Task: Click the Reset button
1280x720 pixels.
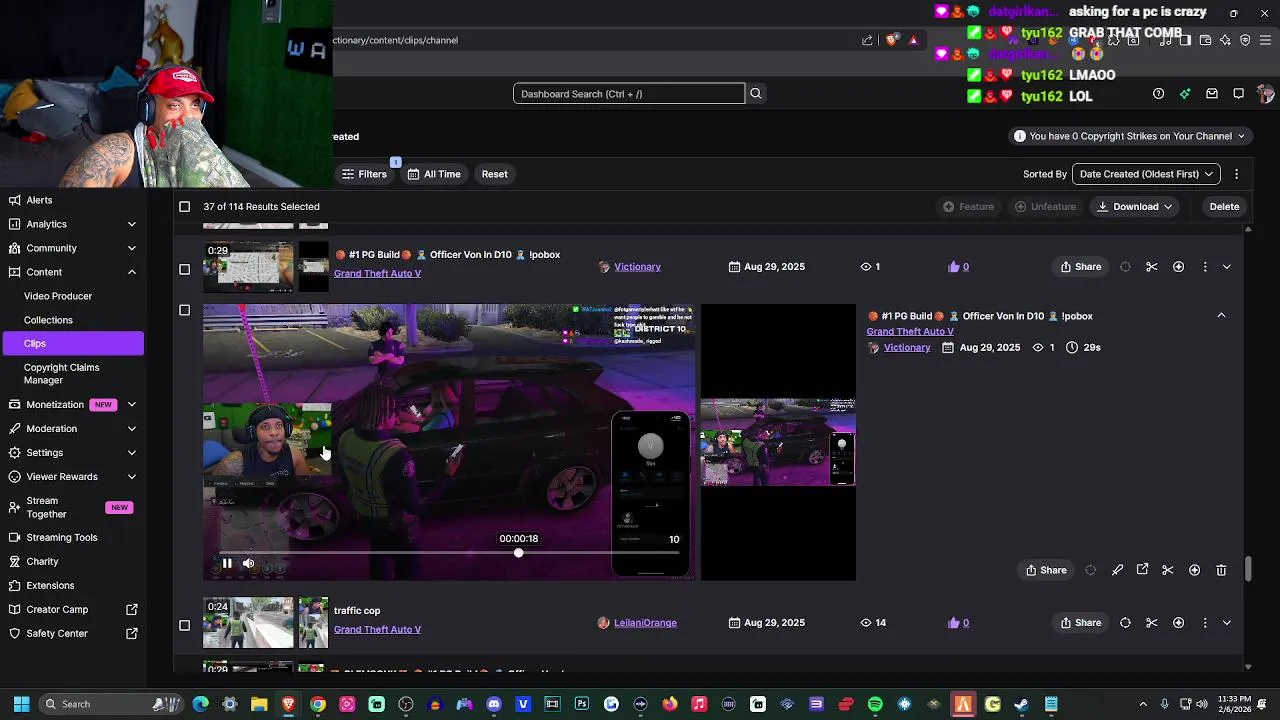Action: point(494,174)
